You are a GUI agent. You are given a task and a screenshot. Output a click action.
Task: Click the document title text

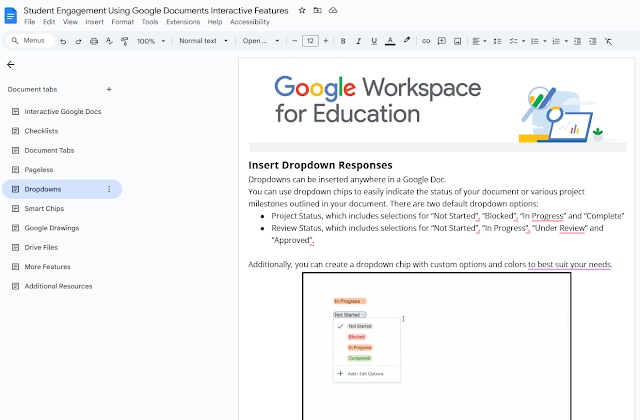point(156,11)
